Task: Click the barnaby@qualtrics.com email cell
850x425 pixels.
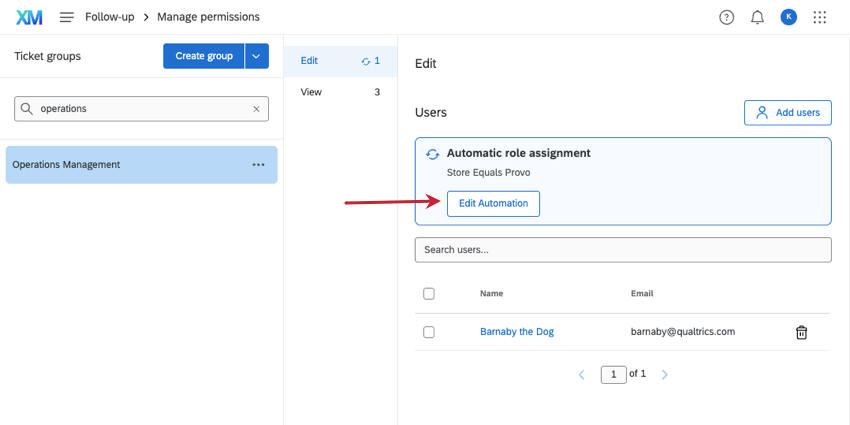Action: pyautogui.click(x=682, y=332)
